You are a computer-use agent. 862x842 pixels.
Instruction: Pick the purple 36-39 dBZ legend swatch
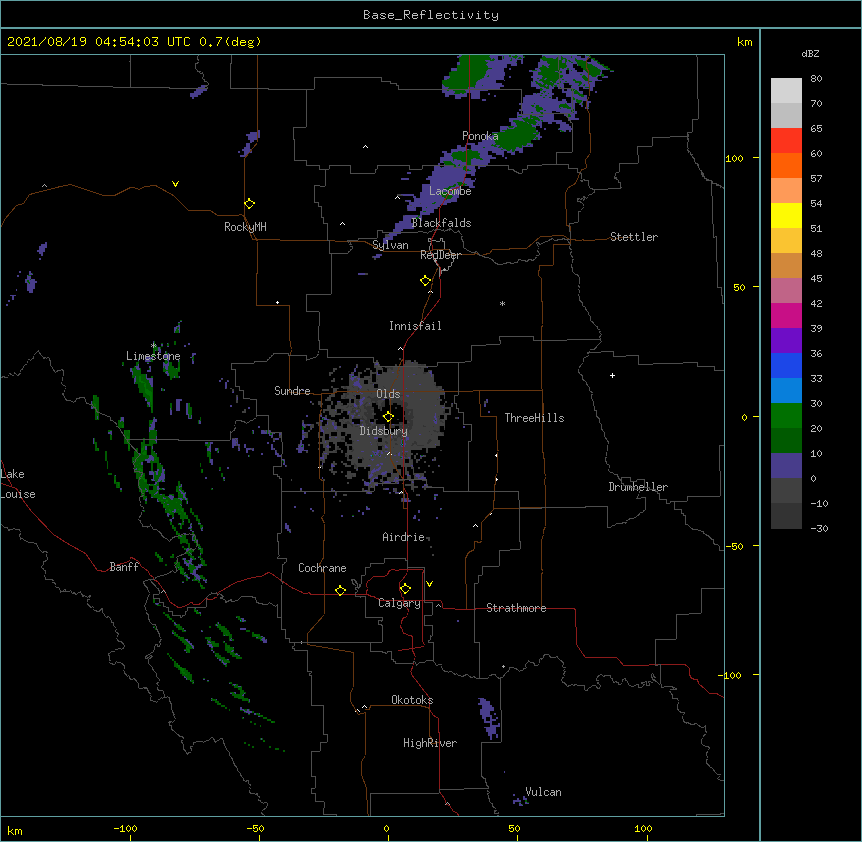786,340
